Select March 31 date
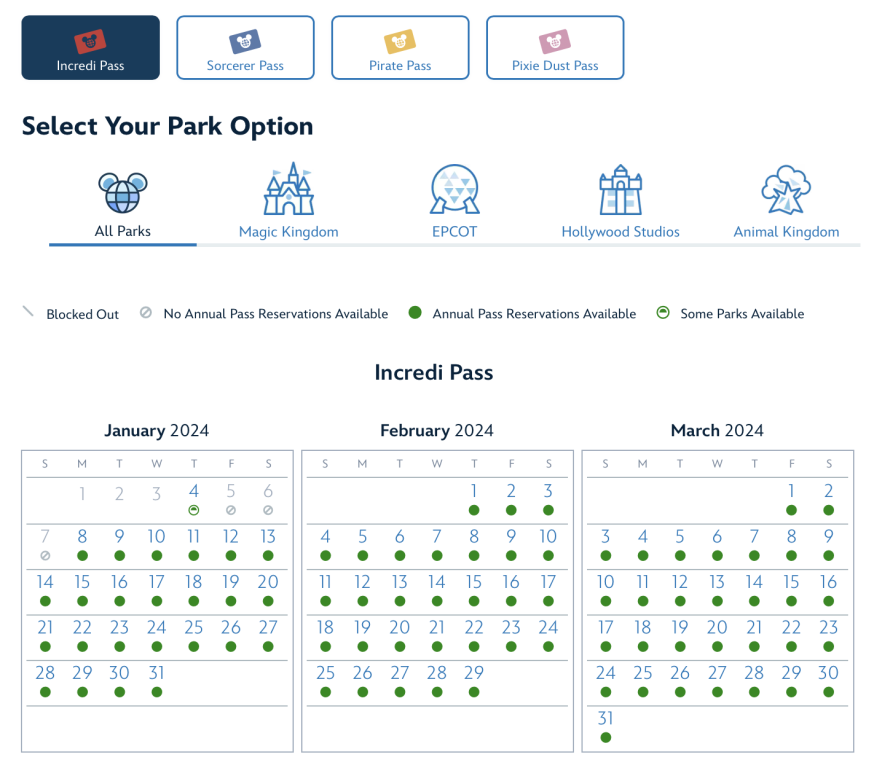Screen dimensions: 874x768 point(606,718)
